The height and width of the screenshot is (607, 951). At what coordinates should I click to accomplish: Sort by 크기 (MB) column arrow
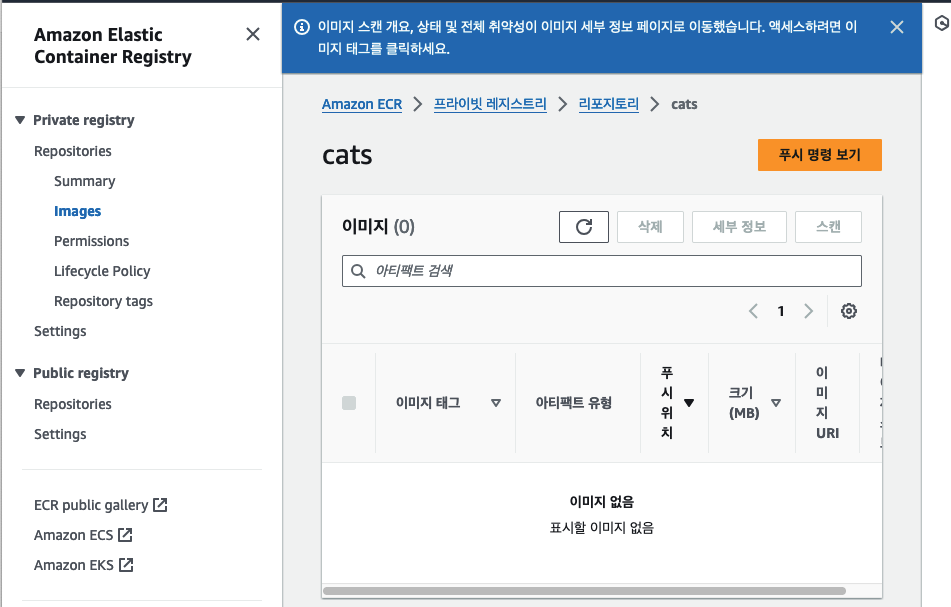[776, 403]
